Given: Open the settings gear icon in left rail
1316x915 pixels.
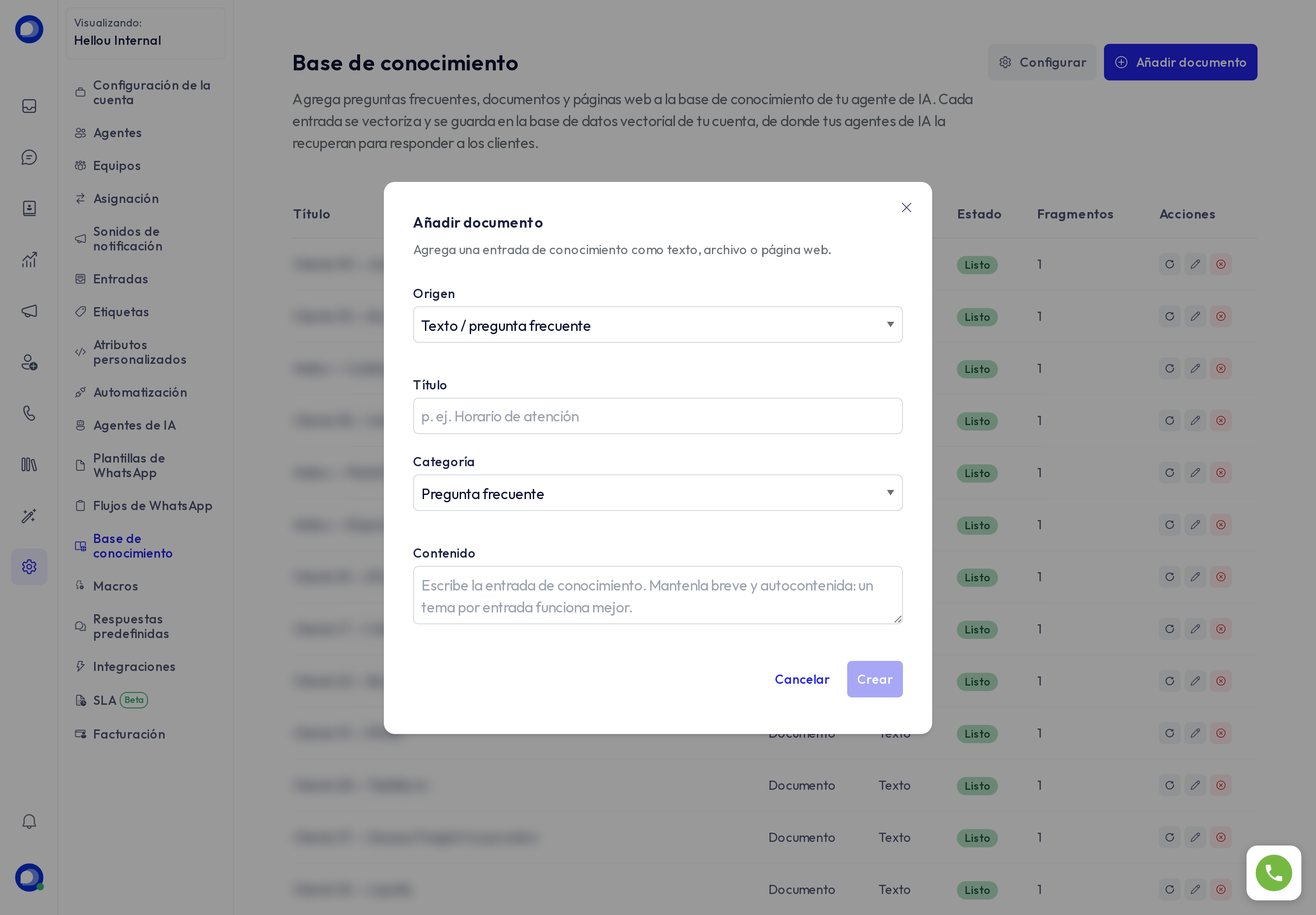Looking at the screenshot, I should click(29, 567).
